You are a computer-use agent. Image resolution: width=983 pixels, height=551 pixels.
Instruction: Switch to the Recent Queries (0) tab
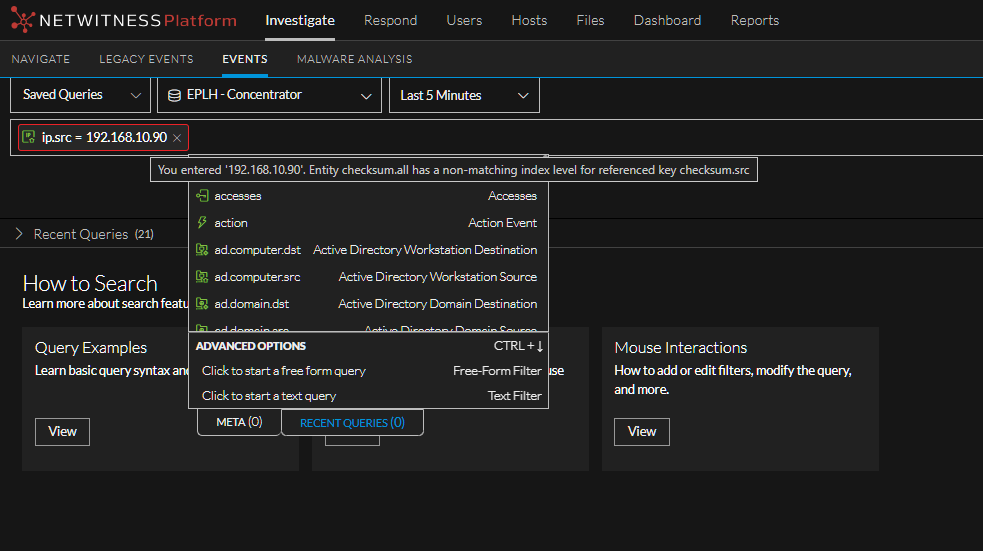(352, 423)
